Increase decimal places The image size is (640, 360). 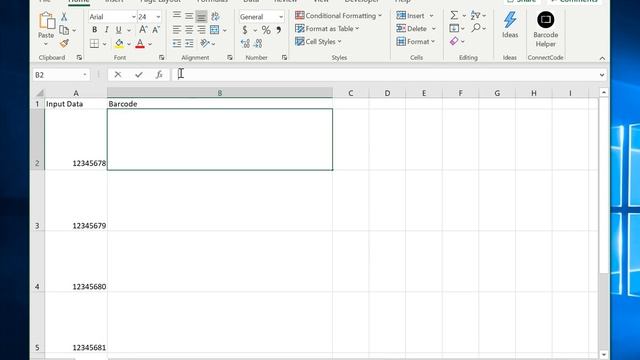pyautogui.click(x=245, y=43)
